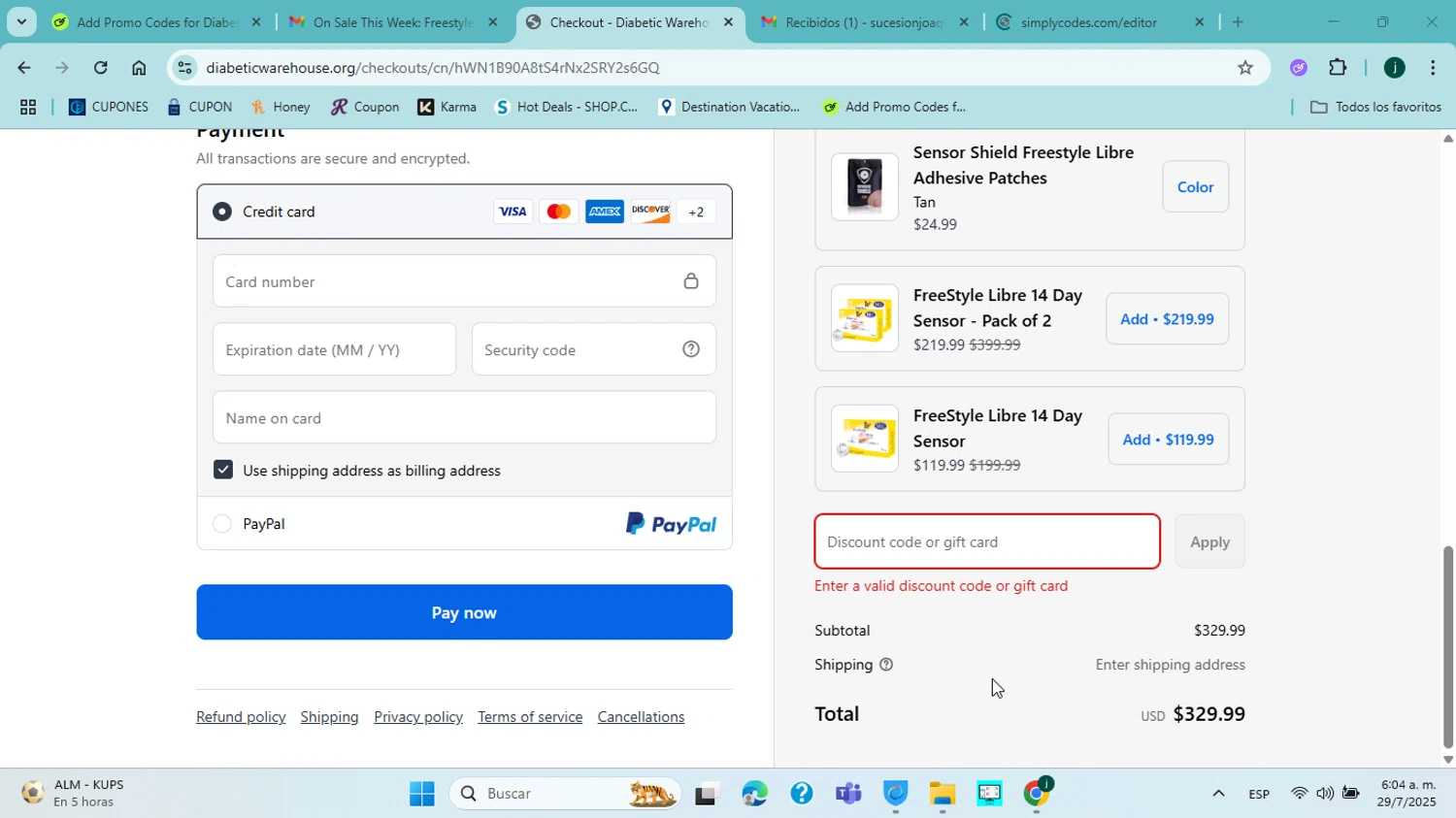Switch to Add Promo Codes tab
Image resolution: width=1456 pixels, height=818 pixels.
tap(156, 22)
